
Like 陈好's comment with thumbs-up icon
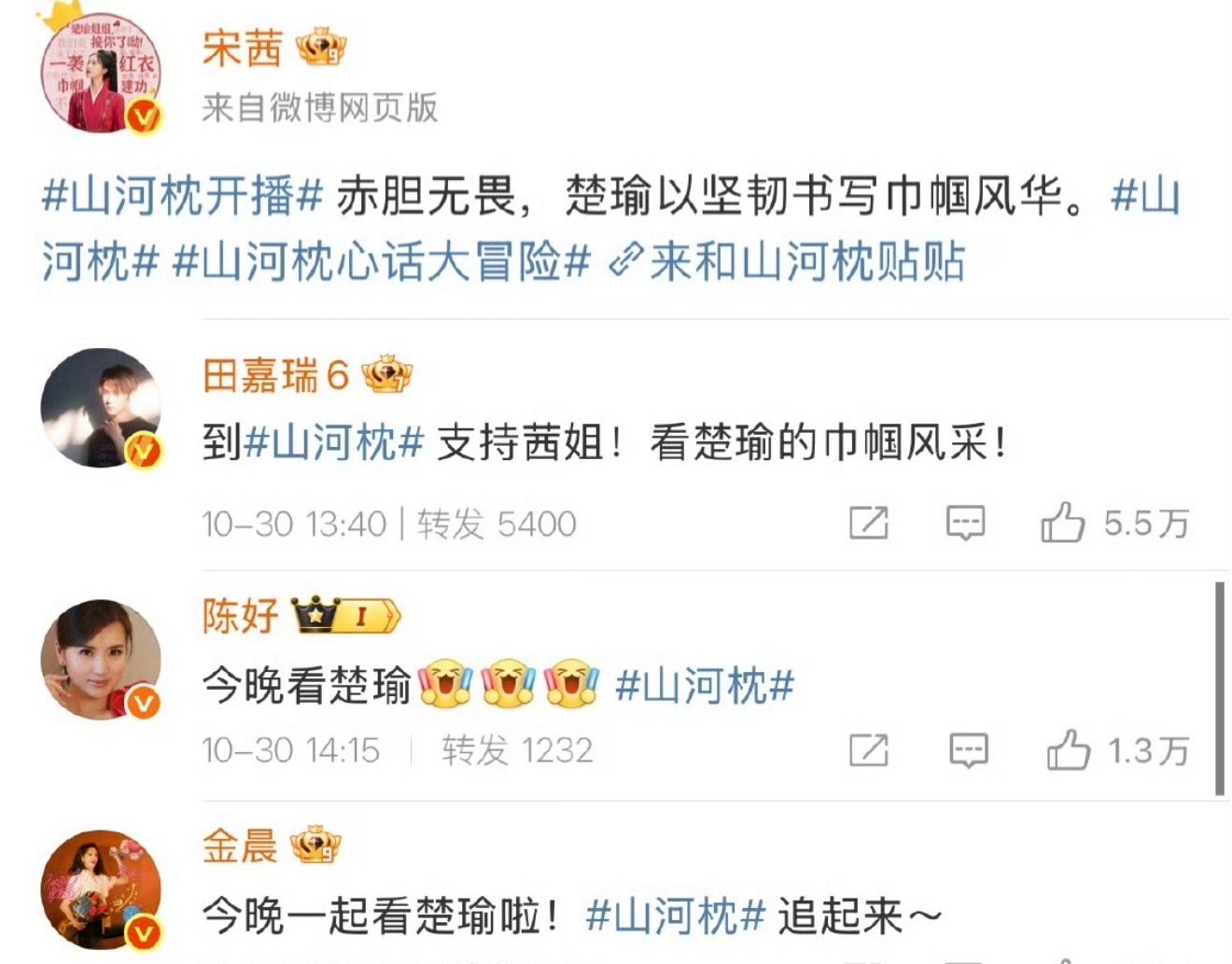pyautogui.click(x=1069, y=749)
